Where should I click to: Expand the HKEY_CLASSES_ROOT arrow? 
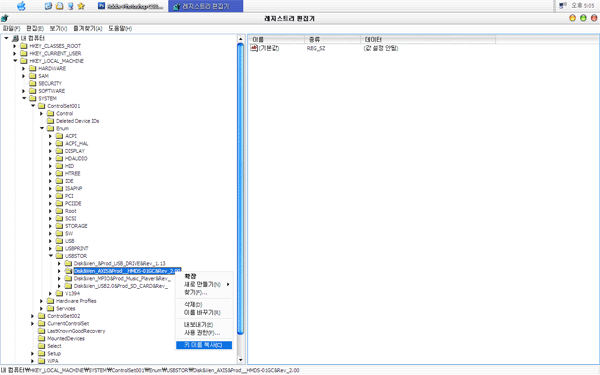[x=15, y=46]
